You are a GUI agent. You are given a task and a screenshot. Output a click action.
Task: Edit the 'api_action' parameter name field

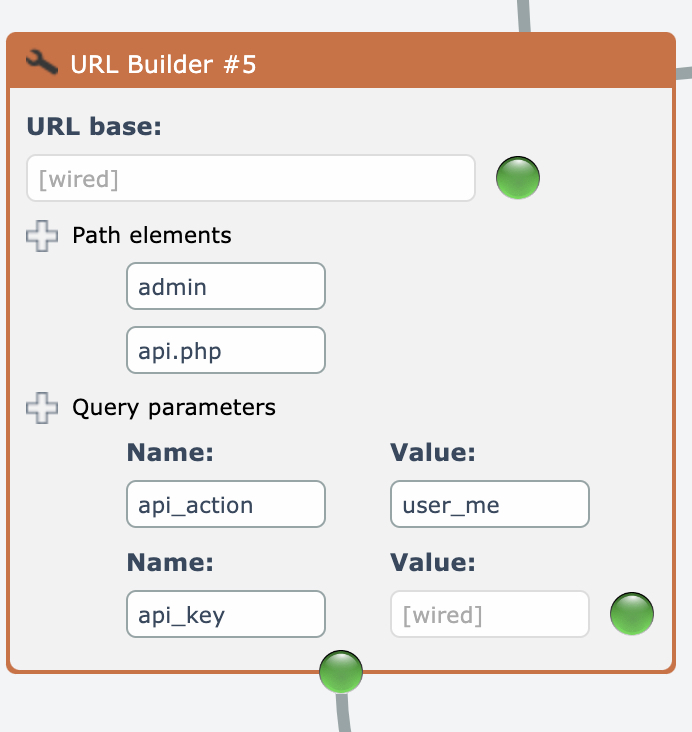click(226, 505)
